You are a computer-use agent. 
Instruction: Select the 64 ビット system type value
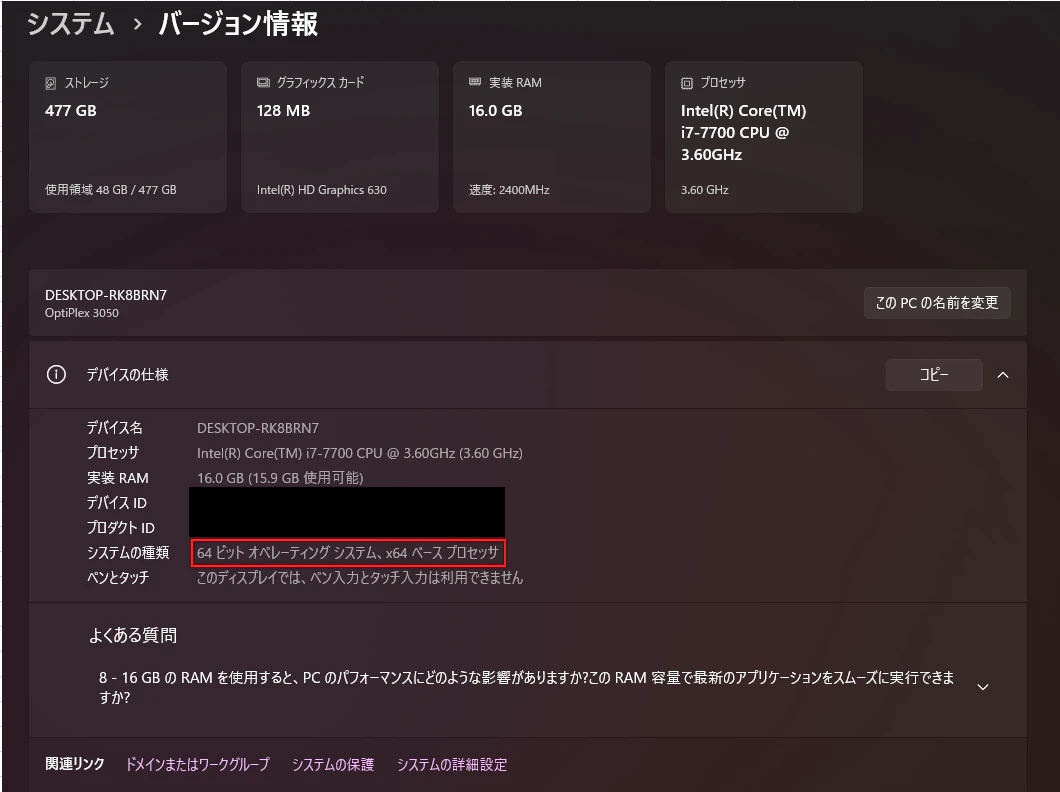tap(347, 553)
